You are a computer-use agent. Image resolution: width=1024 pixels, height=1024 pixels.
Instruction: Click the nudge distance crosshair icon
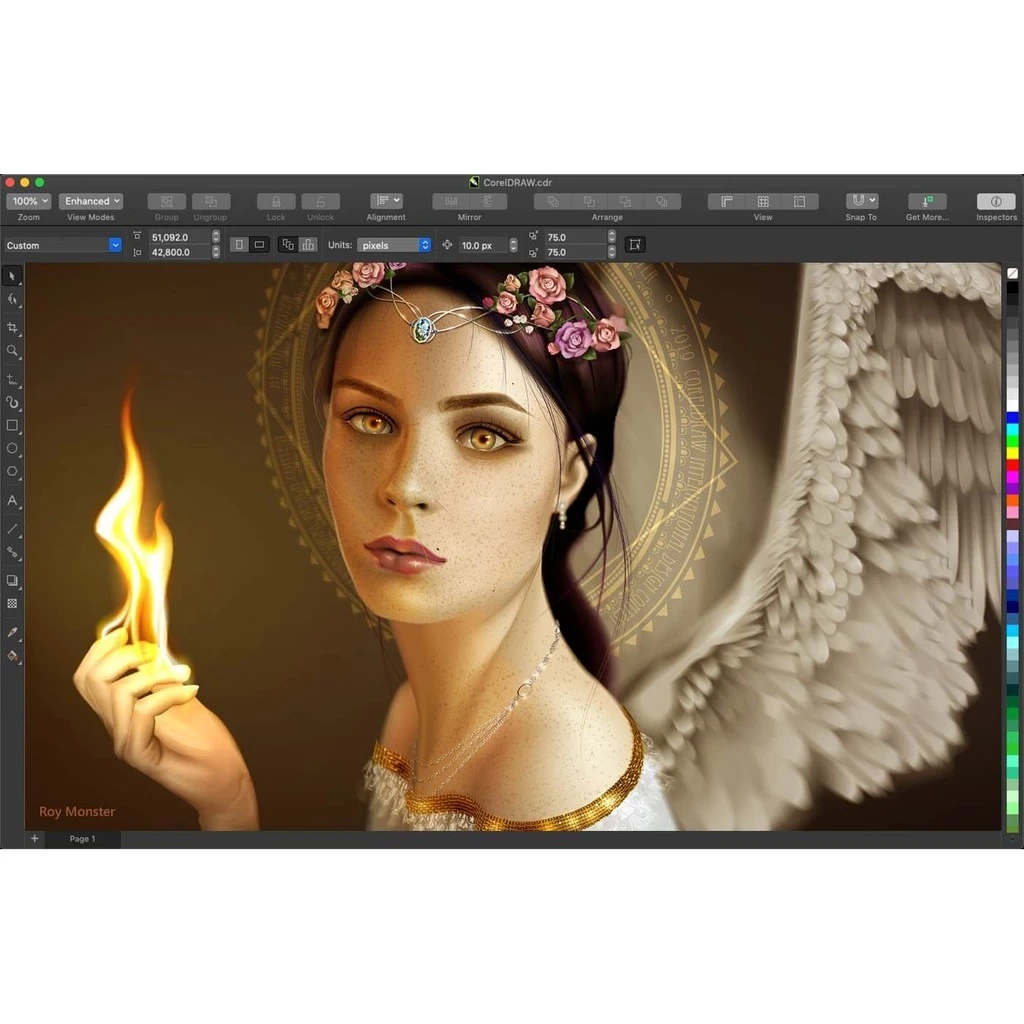click(447, 245)
